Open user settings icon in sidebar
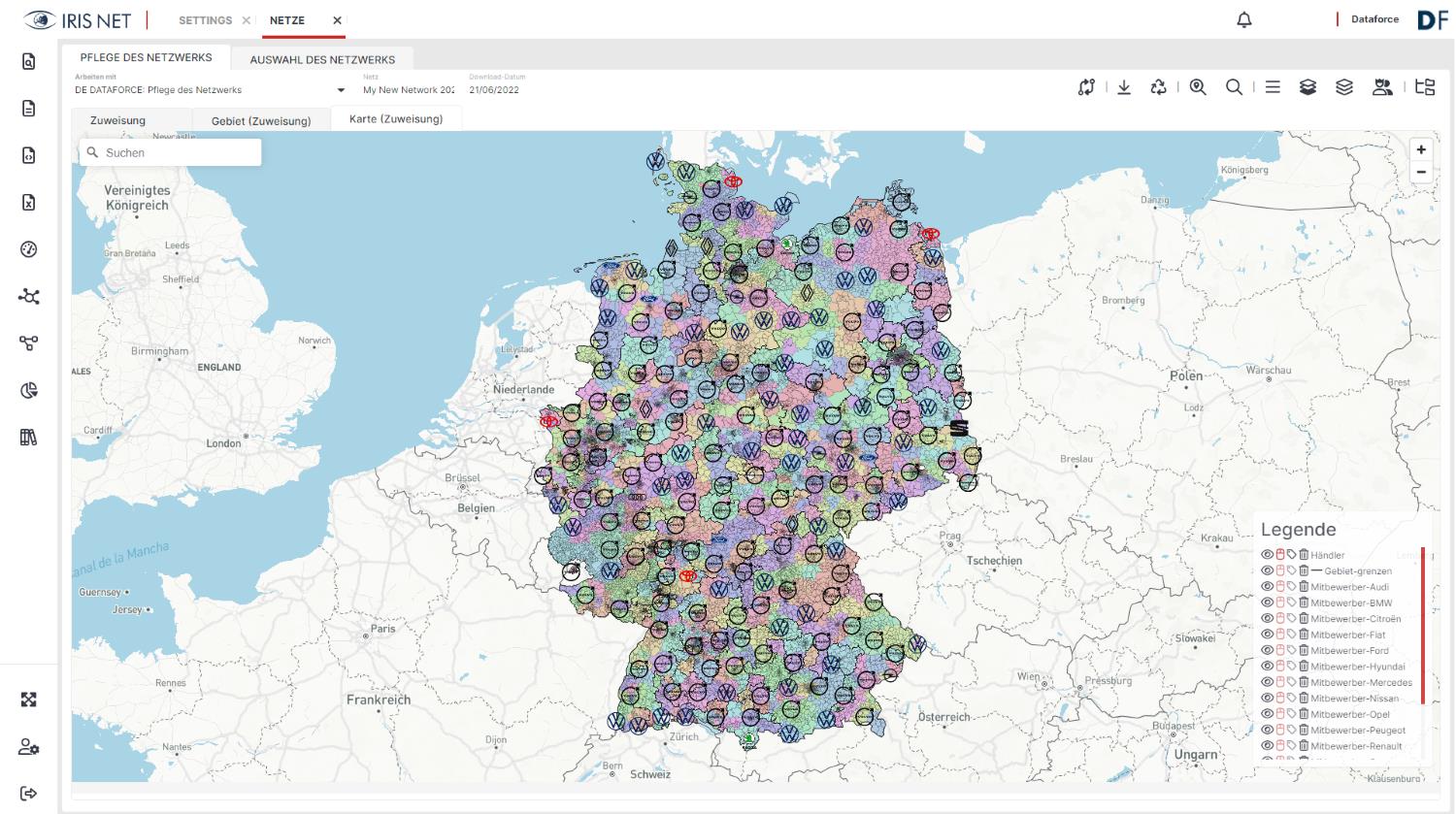This screenshot has height=814, width=1456. (28, 747)
